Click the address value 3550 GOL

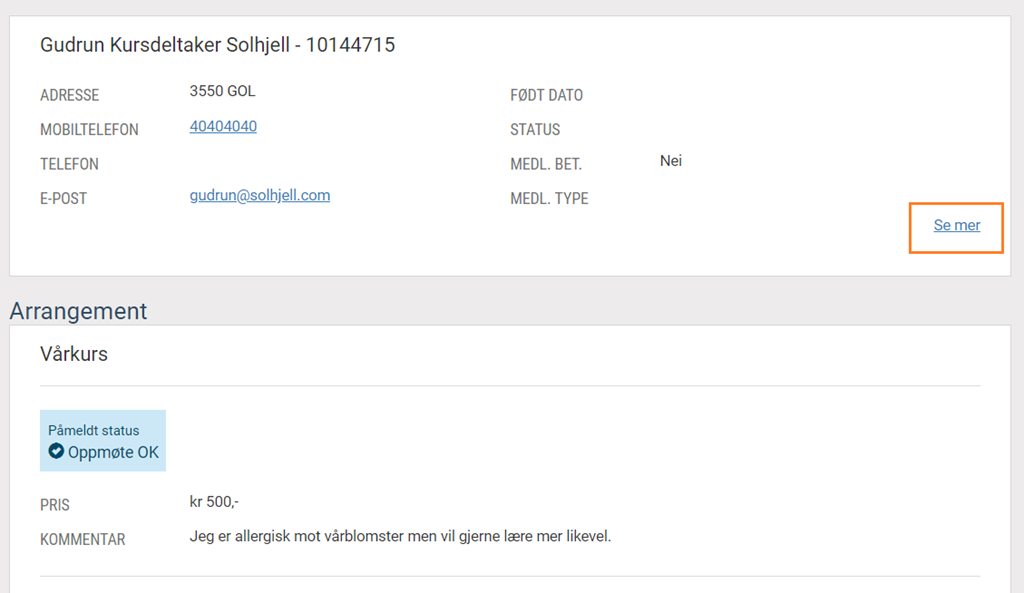pos(222,92)
